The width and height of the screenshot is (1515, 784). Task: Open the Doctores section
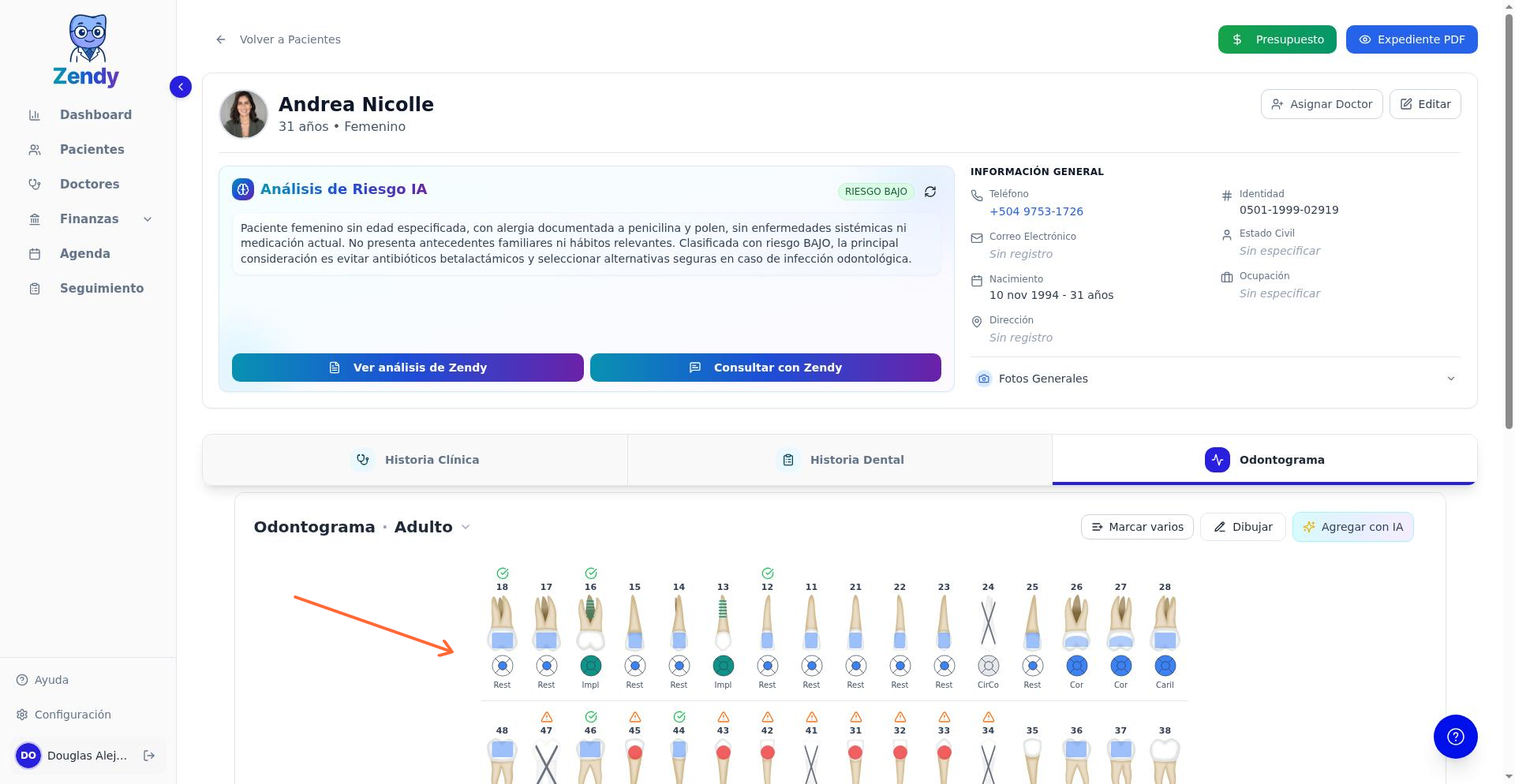[x=89, y=185]
